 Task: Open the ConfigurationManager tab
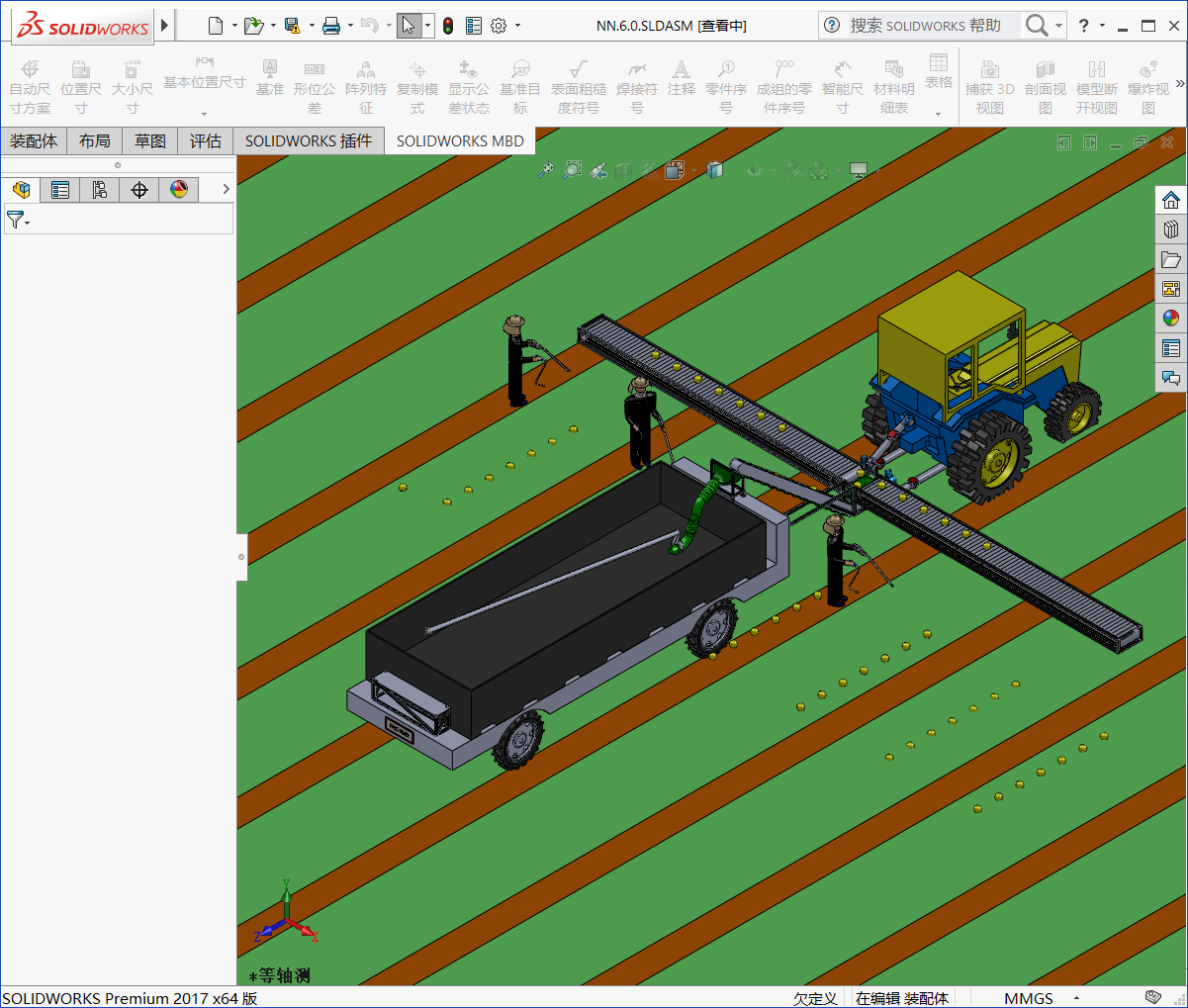pyautogui.click(x=100, y=189)
